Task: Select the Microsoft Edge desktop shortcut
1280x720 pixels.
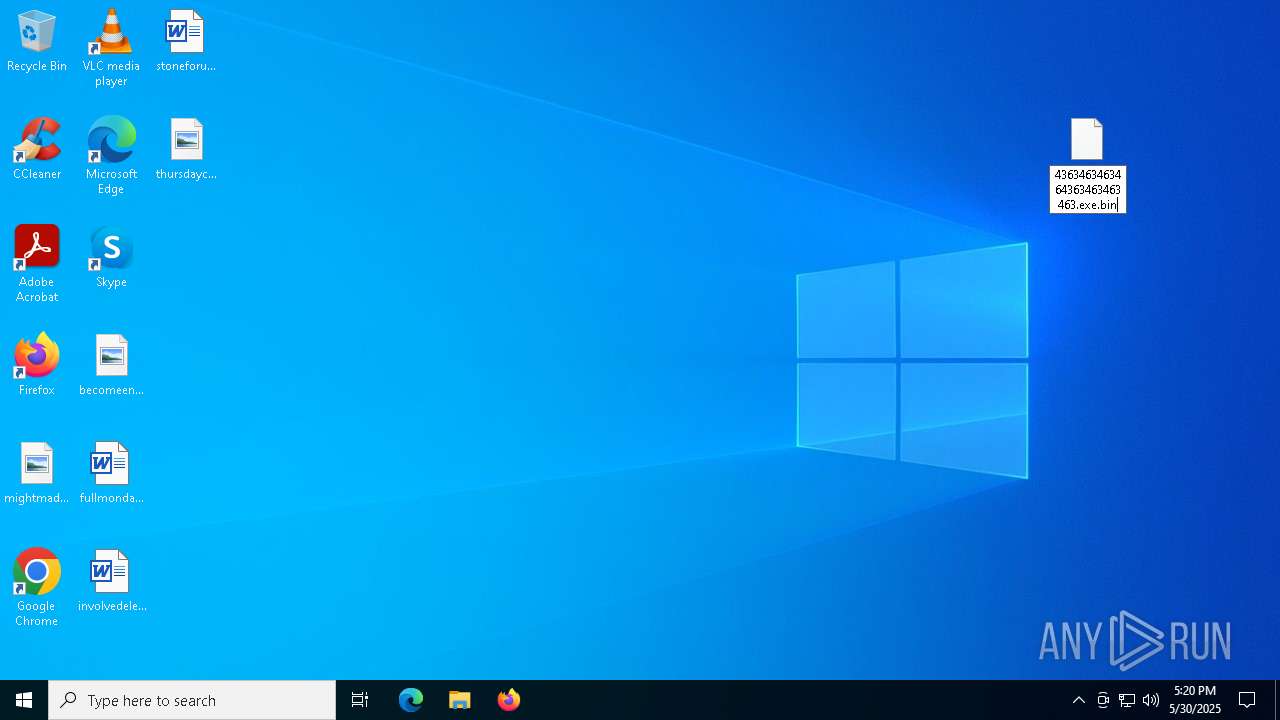Action: click(x=111, y=155)
